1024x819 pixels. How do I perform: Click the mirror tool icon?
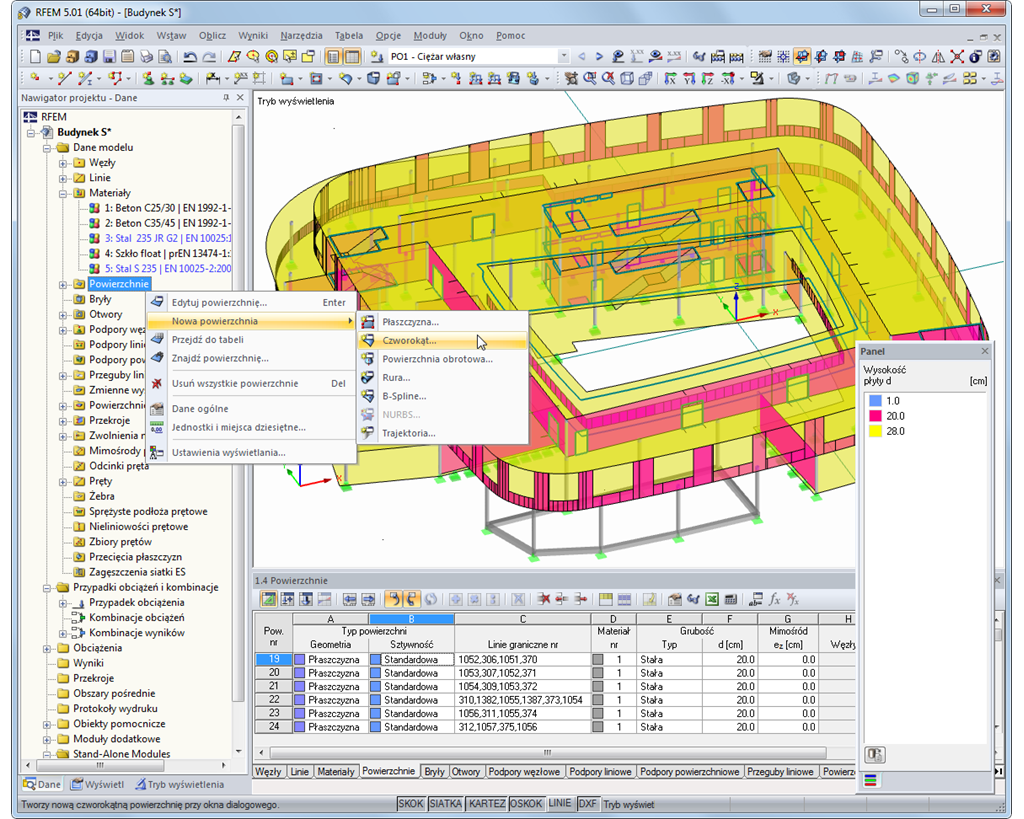click(938, 57)
